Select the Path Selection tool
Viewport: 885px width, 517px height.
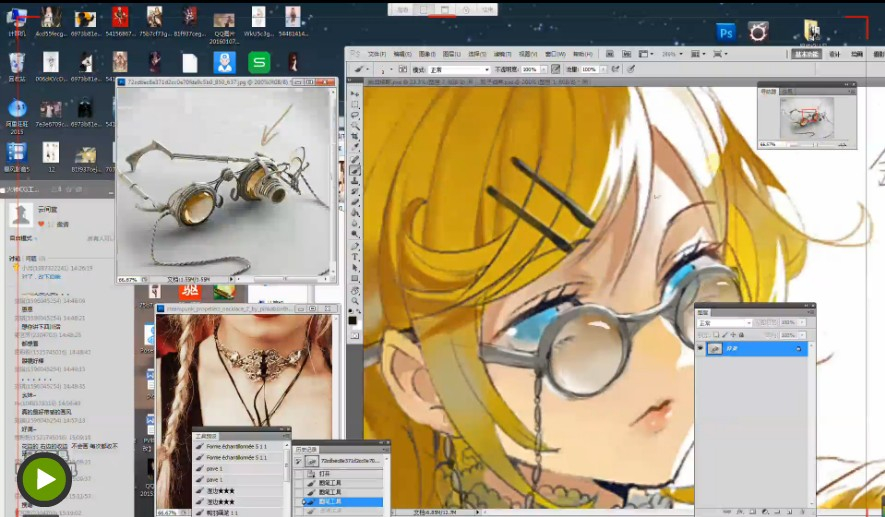coord(355,267)
